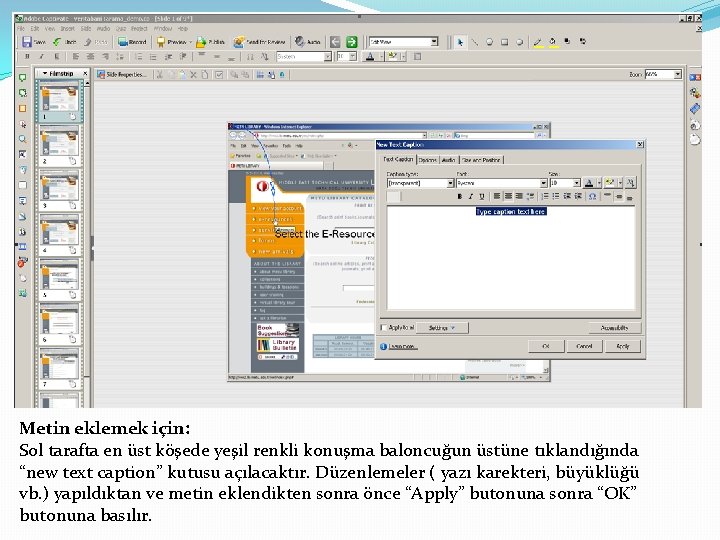Switch to Size and Position tab
The image size is (720, 540).
point(481,160)
